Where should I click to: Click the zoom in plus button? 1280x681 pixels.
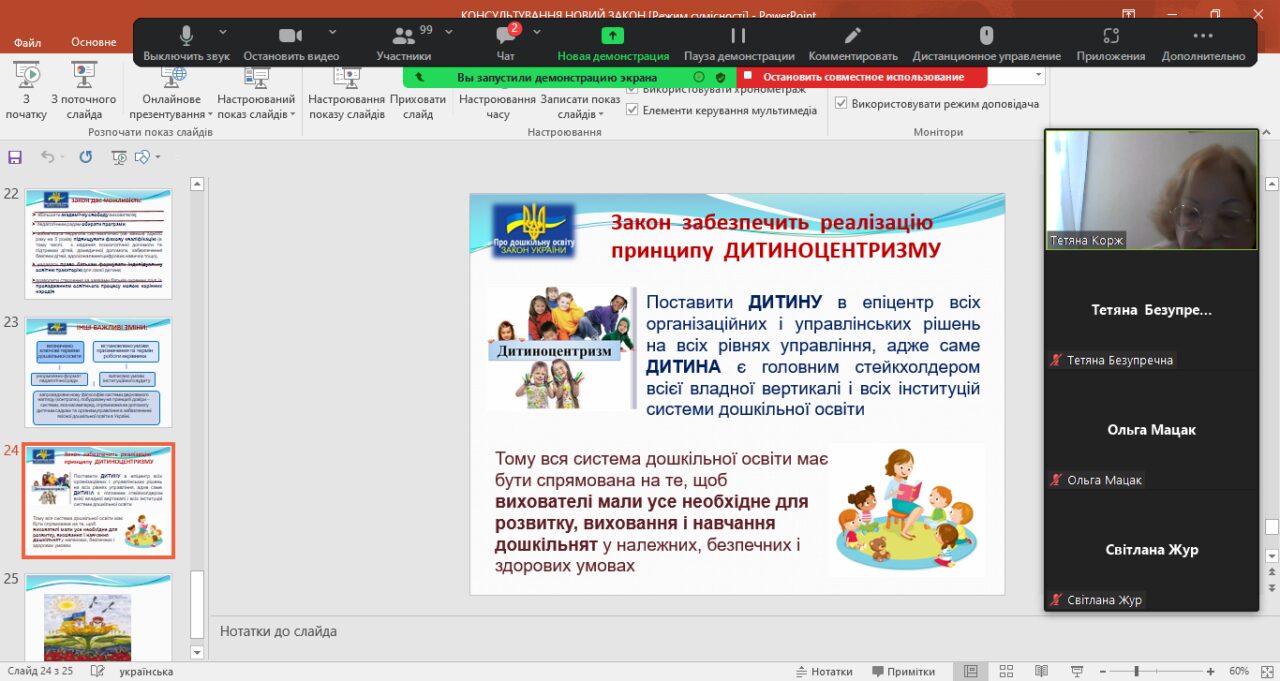coord(1210,671)
